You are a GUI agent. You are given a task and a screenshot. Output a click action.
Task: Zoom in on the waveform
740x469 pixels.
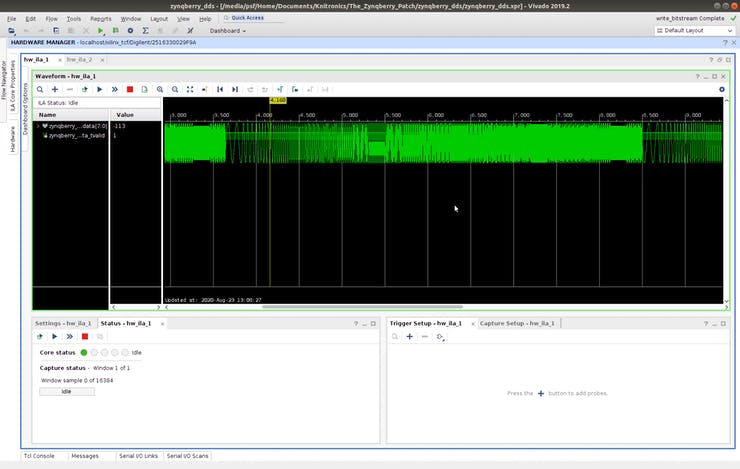click(160, 89)
